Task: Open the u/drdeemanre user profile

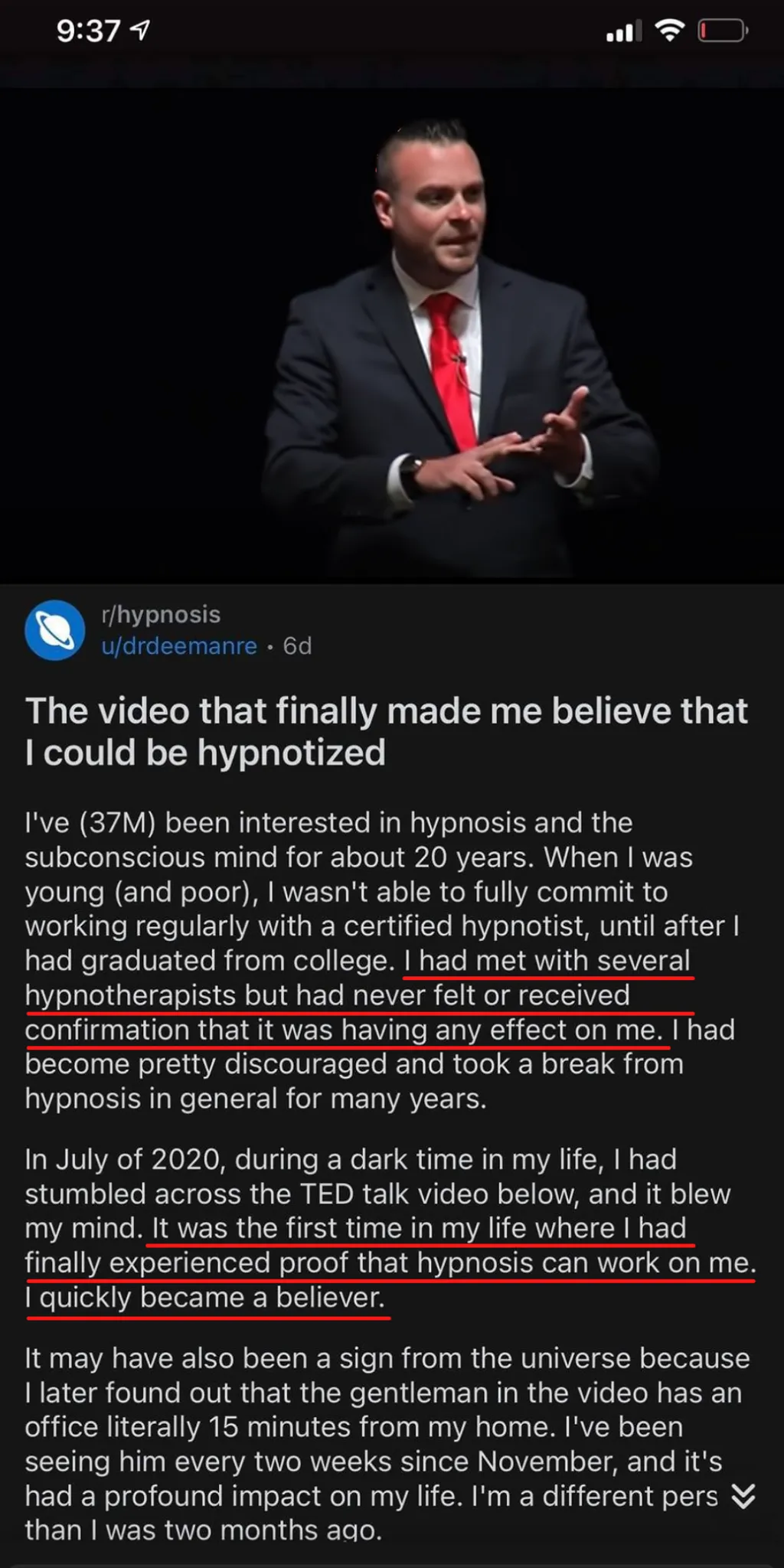Action: [179, 645]
